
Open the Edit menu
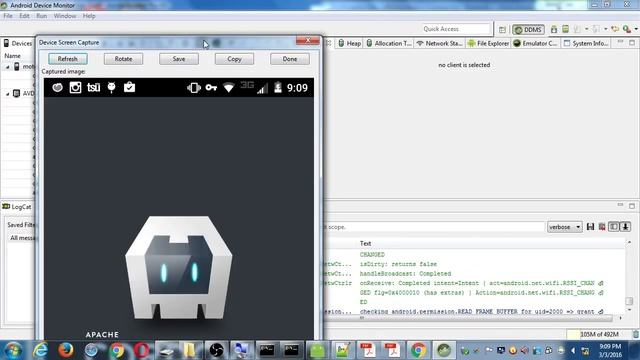[24, 16]
